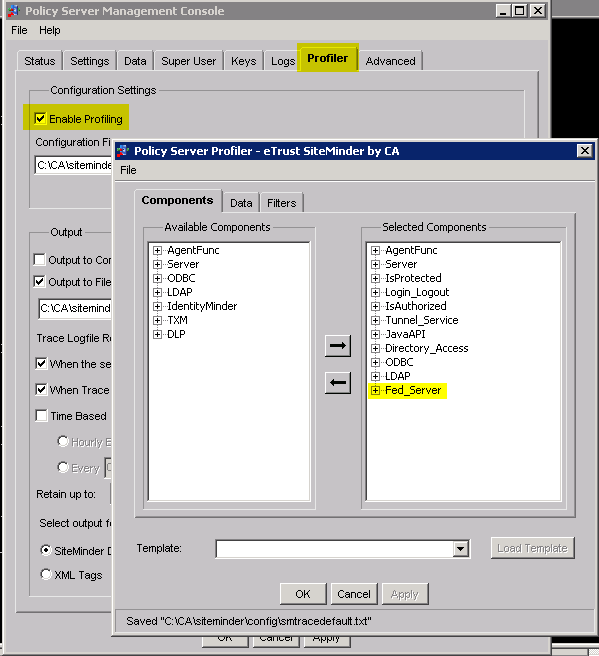
Task: Minimize the Policy Server Management Console window
Action: pos(503,10)
